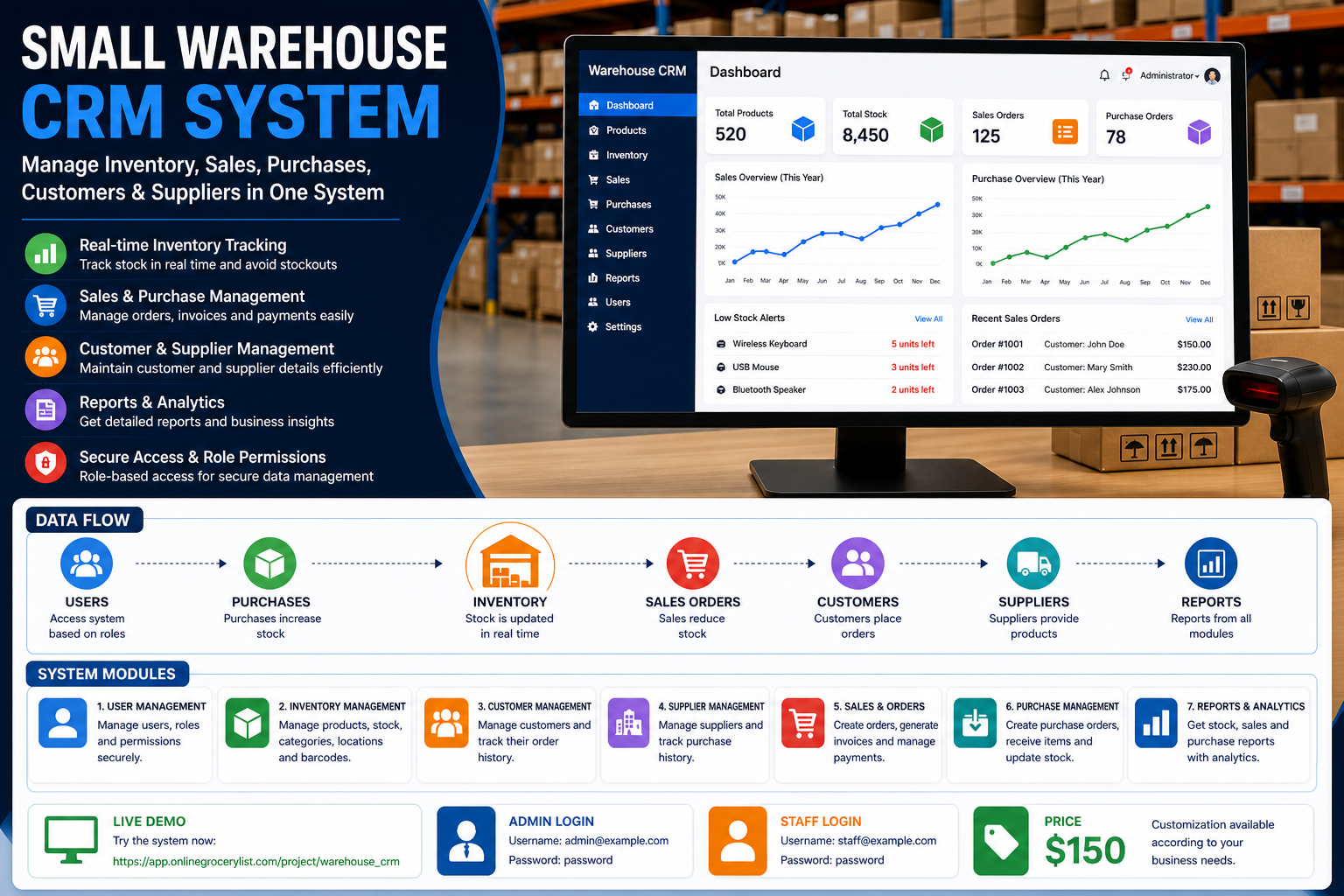The height and width of the screenshot is (896, 1344).
Task: Click the Total Stock 8,450 value
Action: point(865,136)
